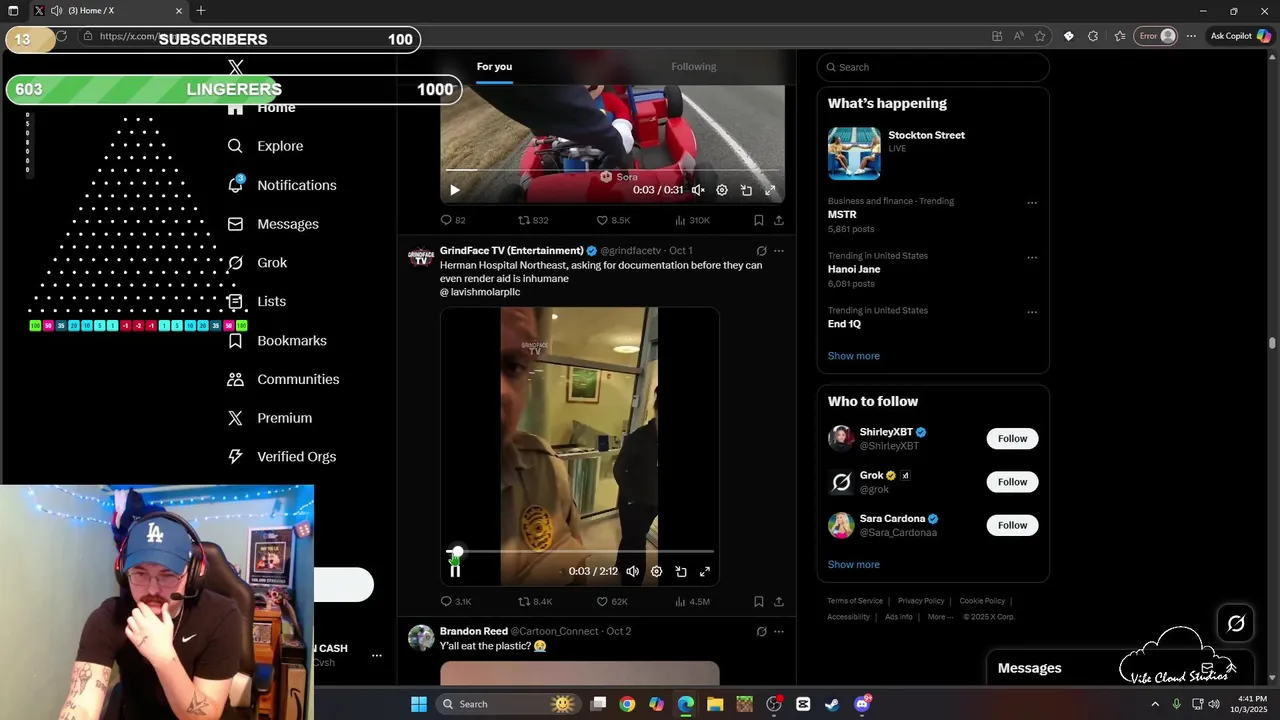View analytics showing 310K views
The width and height of the screenshot is (1280, 720).
tap(692, 220)
